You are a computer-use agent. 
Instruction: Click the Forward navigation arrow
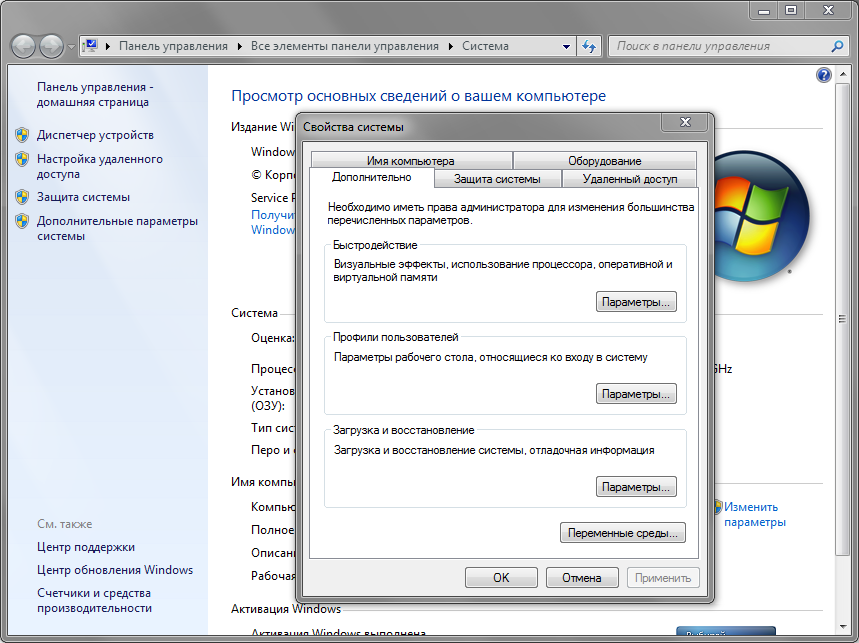click(50, 45)
